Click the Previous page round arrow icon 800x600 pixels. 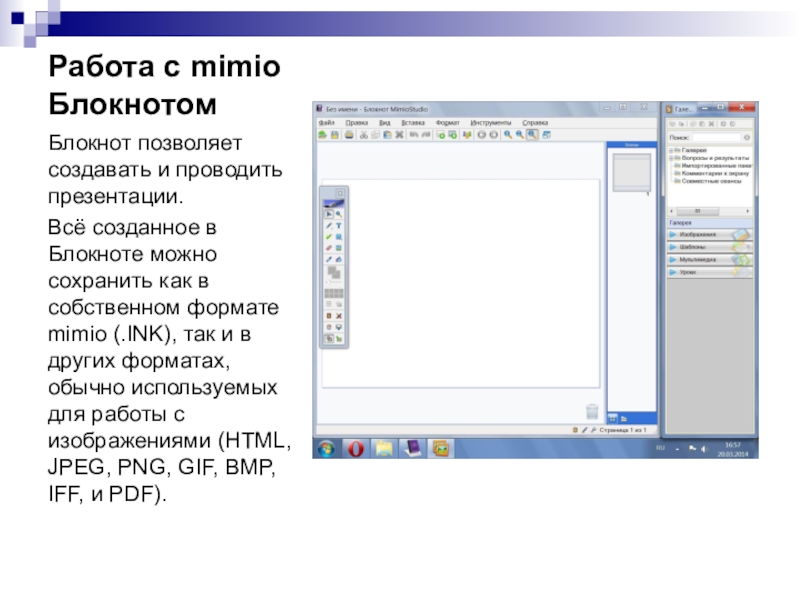481,135
